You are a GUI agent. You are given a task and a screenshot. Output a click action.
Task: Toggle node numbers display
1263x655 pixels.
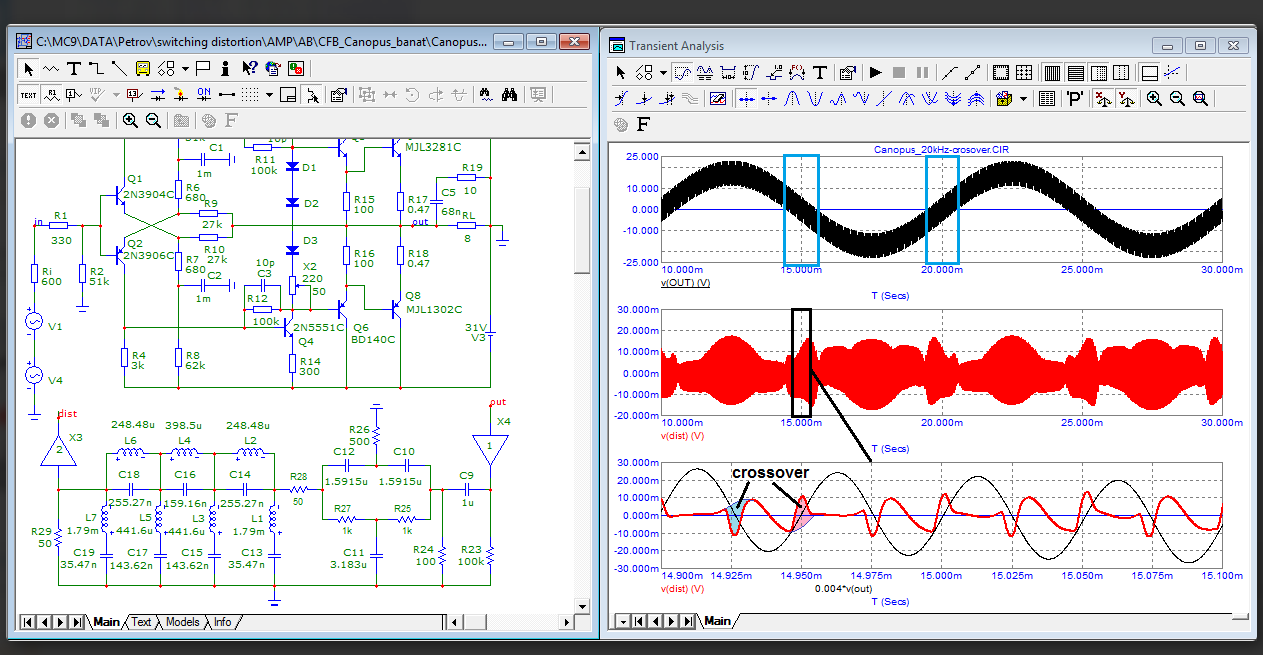coord(74,95)
